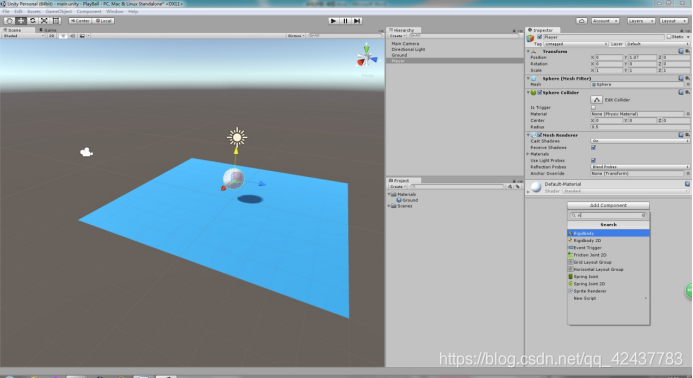Open the Cloud services icon
The image size is (693, 378).
pyautogui.click(x=581, y=21)
